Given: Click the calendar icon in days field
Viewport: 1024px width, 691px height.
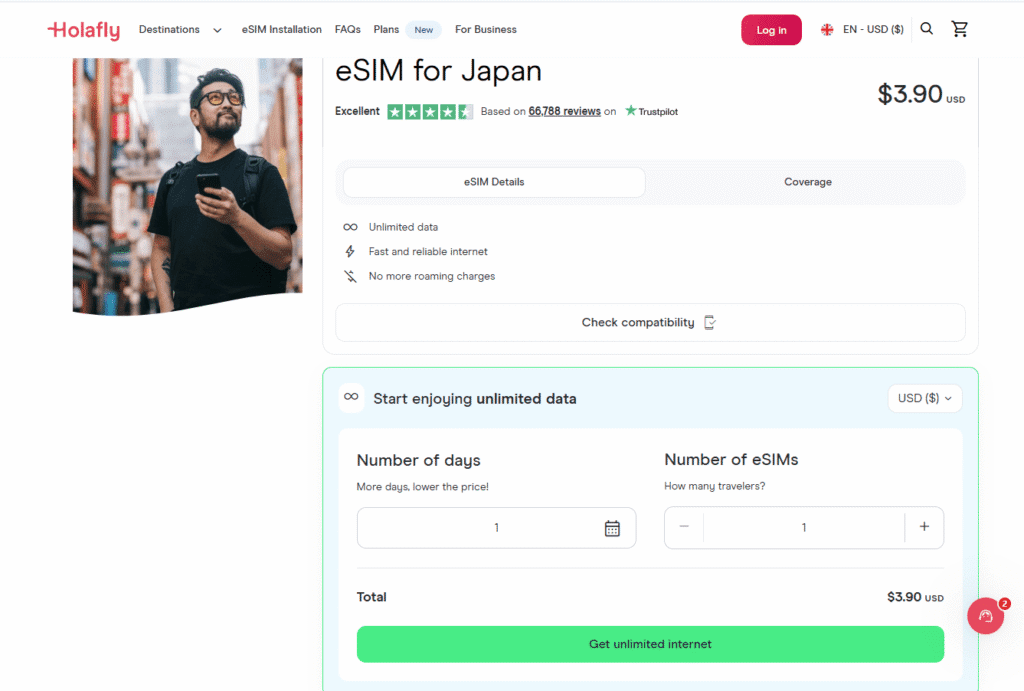Looking at the screenshot, I should click(x=613, y=527).
